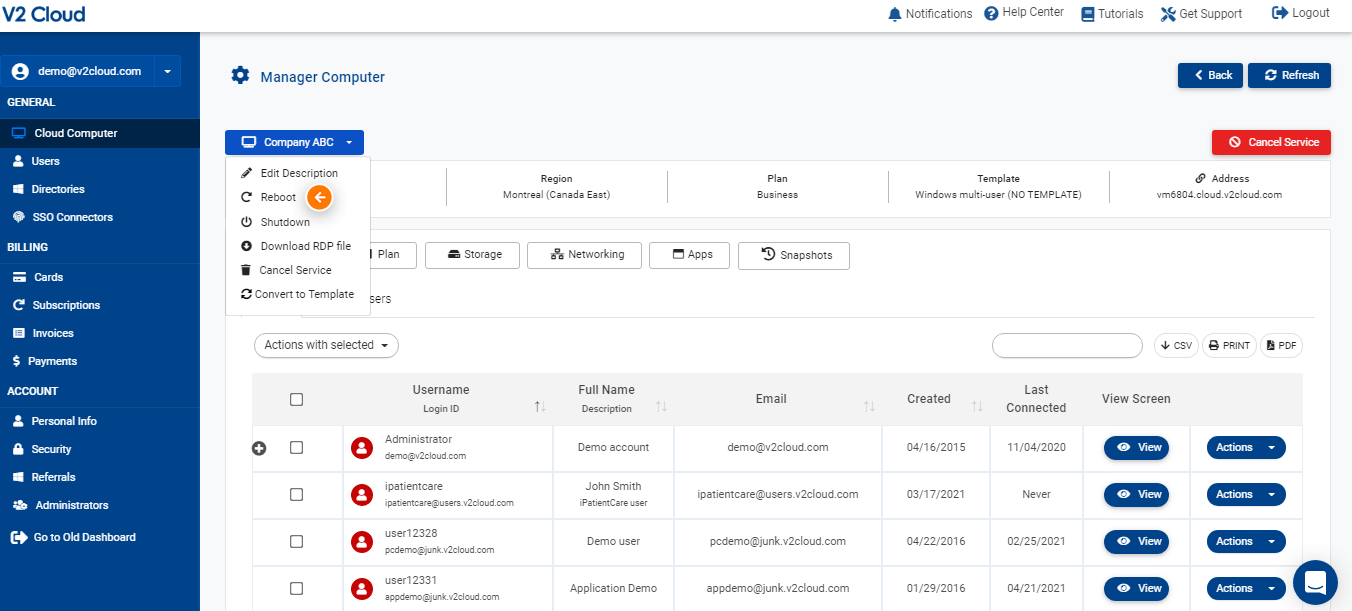This screenshot has width=1352, height=611.
Task: Export the table as PDF
Action: coord(1281,345)
